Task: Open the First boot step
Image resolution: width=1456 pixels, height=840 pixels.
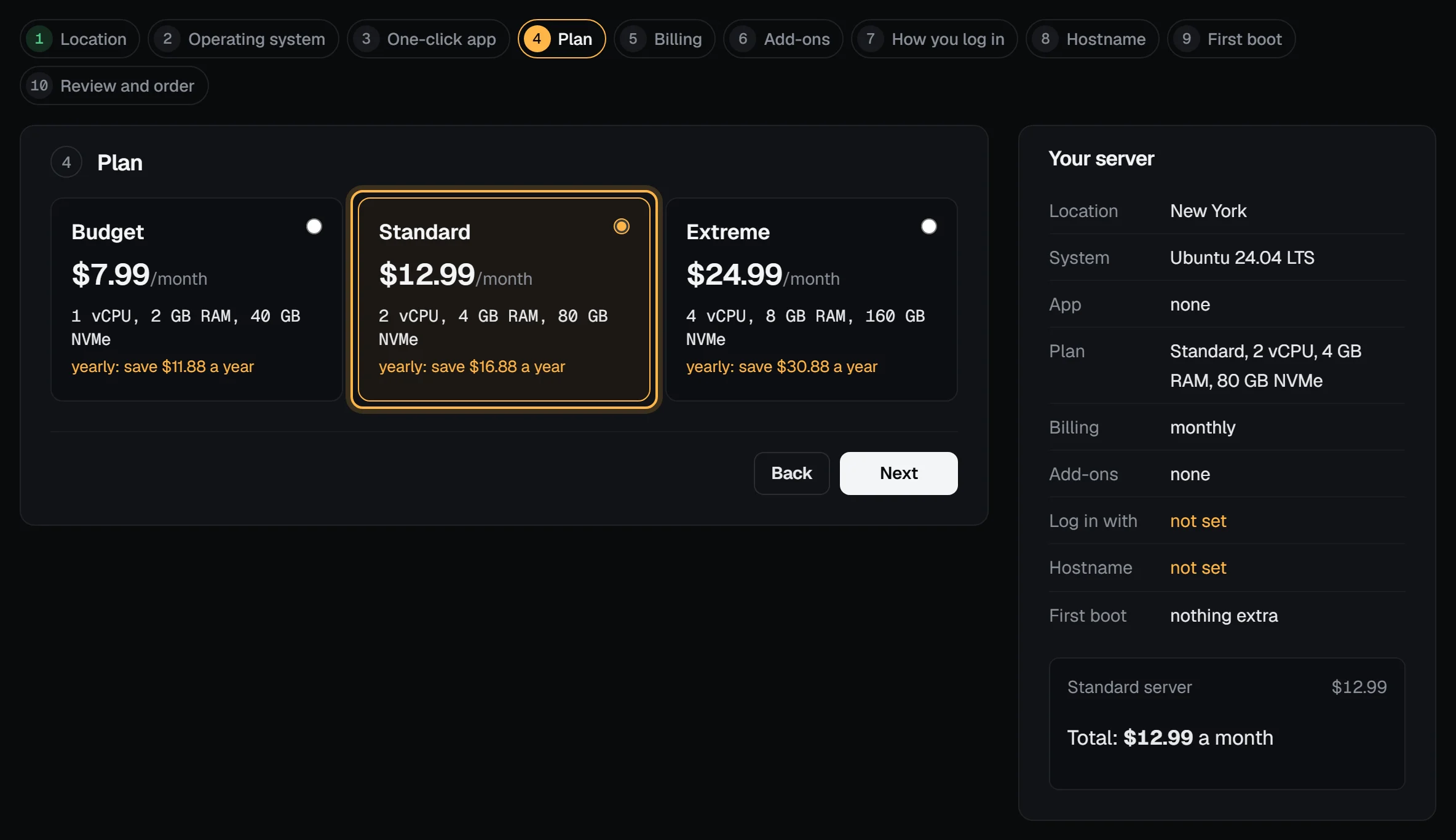Action: coord(1232,39)
